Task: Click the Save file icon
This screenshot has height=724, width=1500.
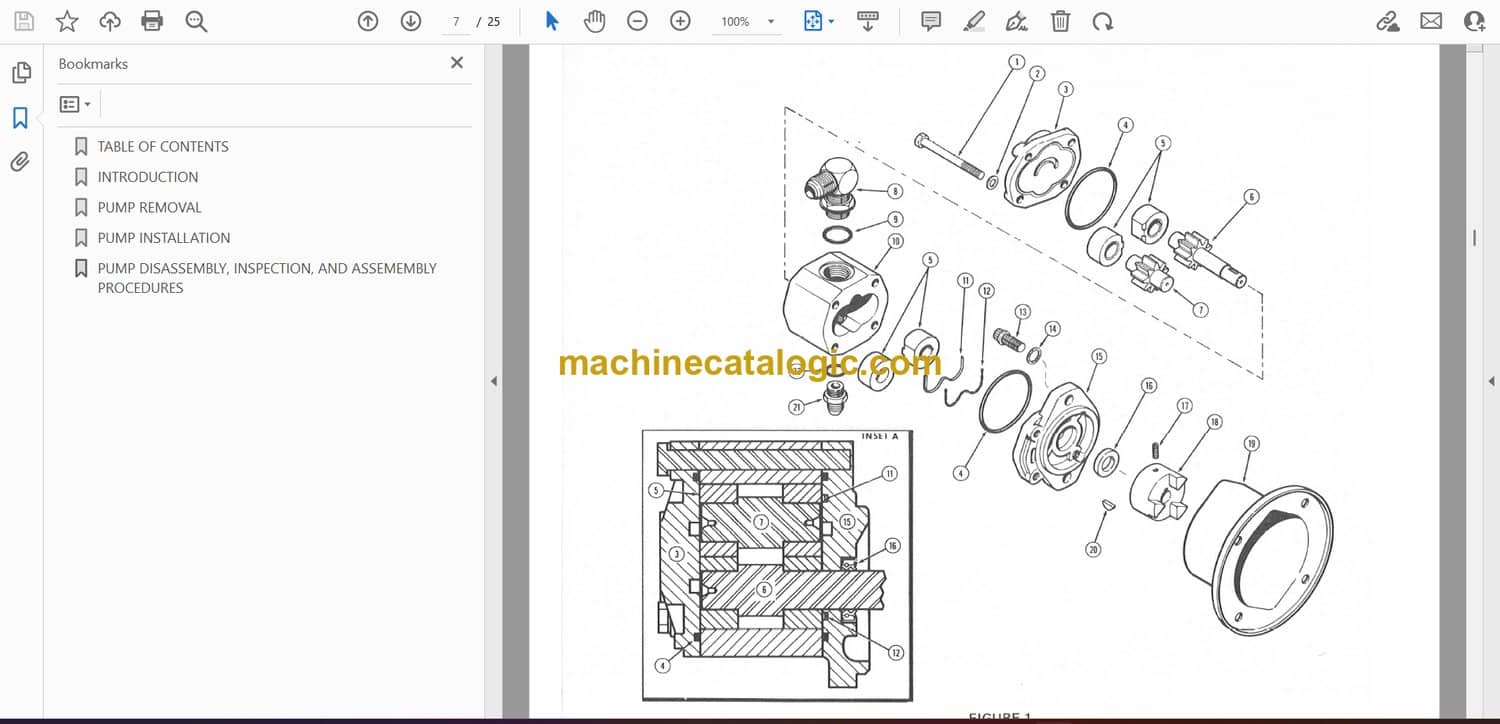Action: 24,21
